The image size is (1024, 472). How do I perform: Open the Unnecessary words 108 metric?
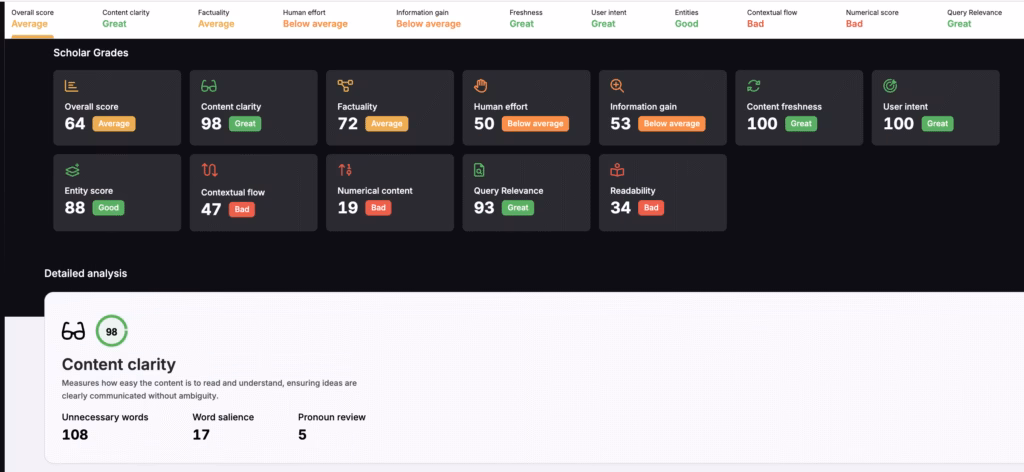[104, 426]
